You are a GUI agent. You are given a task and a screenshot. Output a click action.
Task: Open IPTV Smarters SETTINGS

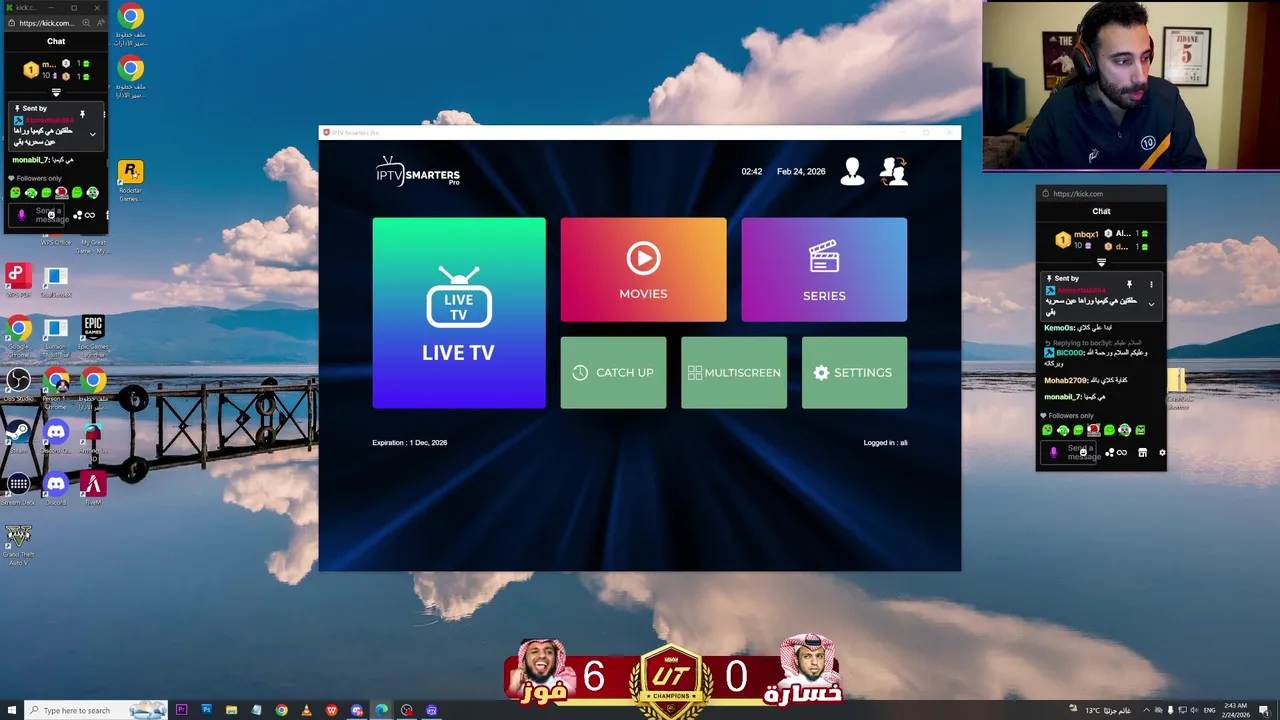tap(854, 372)
